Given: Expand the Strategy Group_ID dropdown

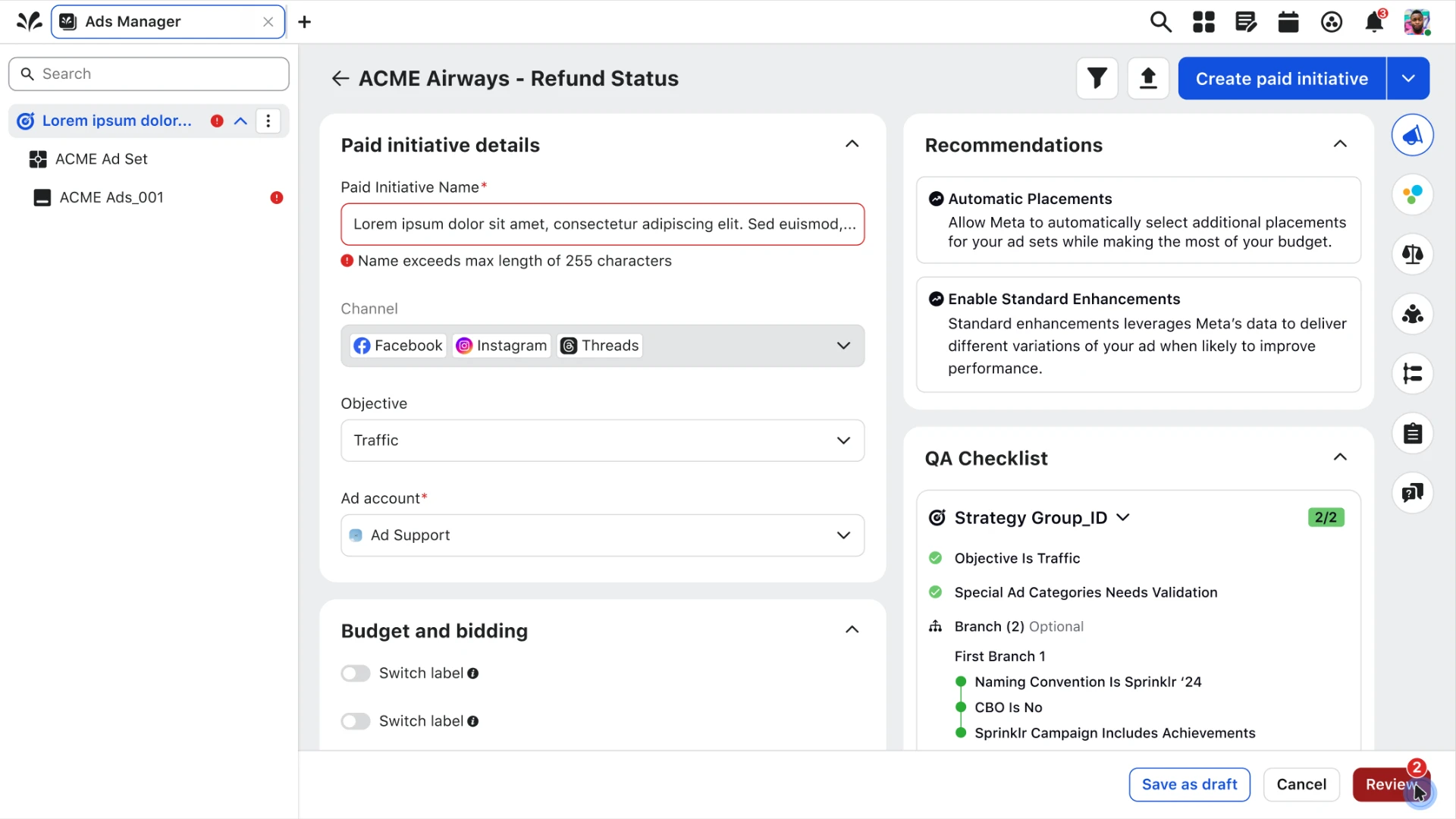Looking at the screenshot, I should pos(1123,517).
